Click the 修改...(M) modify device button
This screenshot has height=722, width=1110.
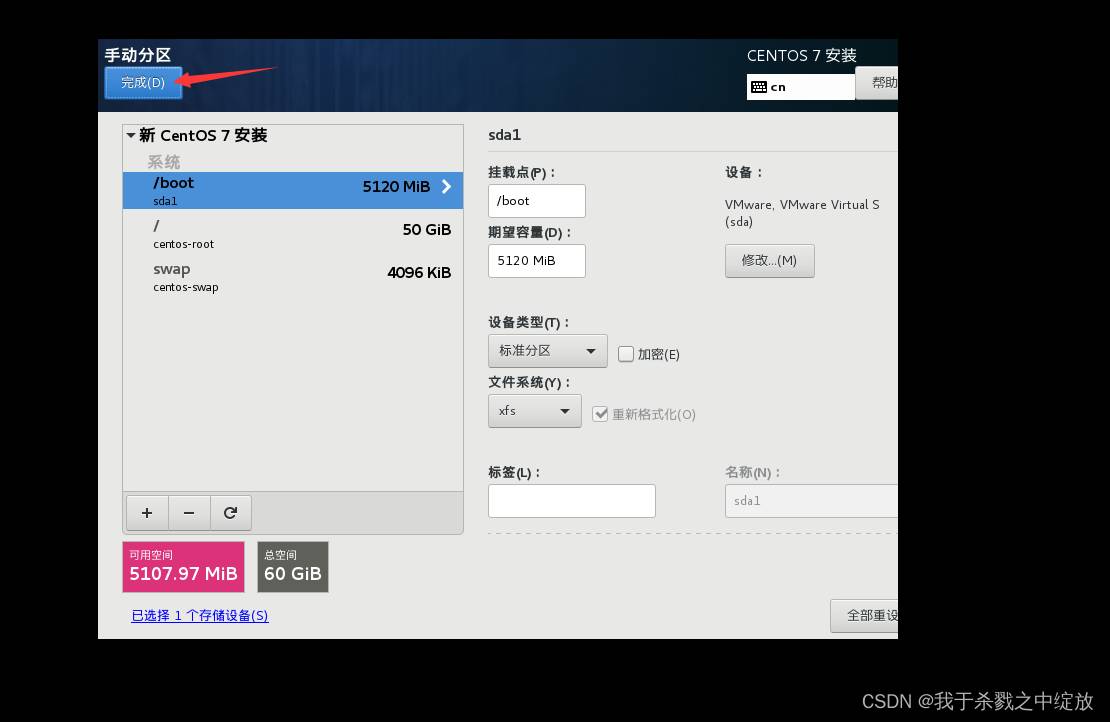click(769, 261)
